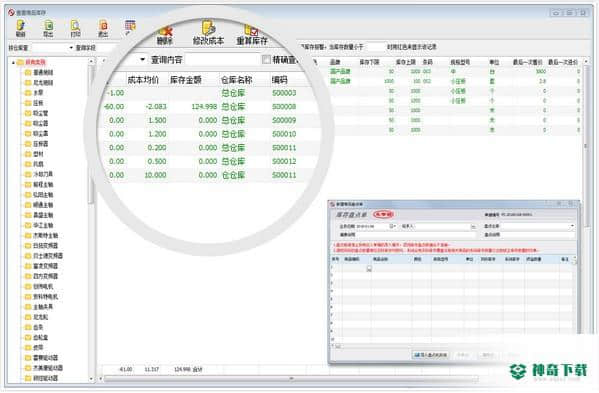Viewport: 599px width, 393px height.
Task: Open the 盘点仓库 dropdown in the stocktake dialog
Action: coord(572,226)
